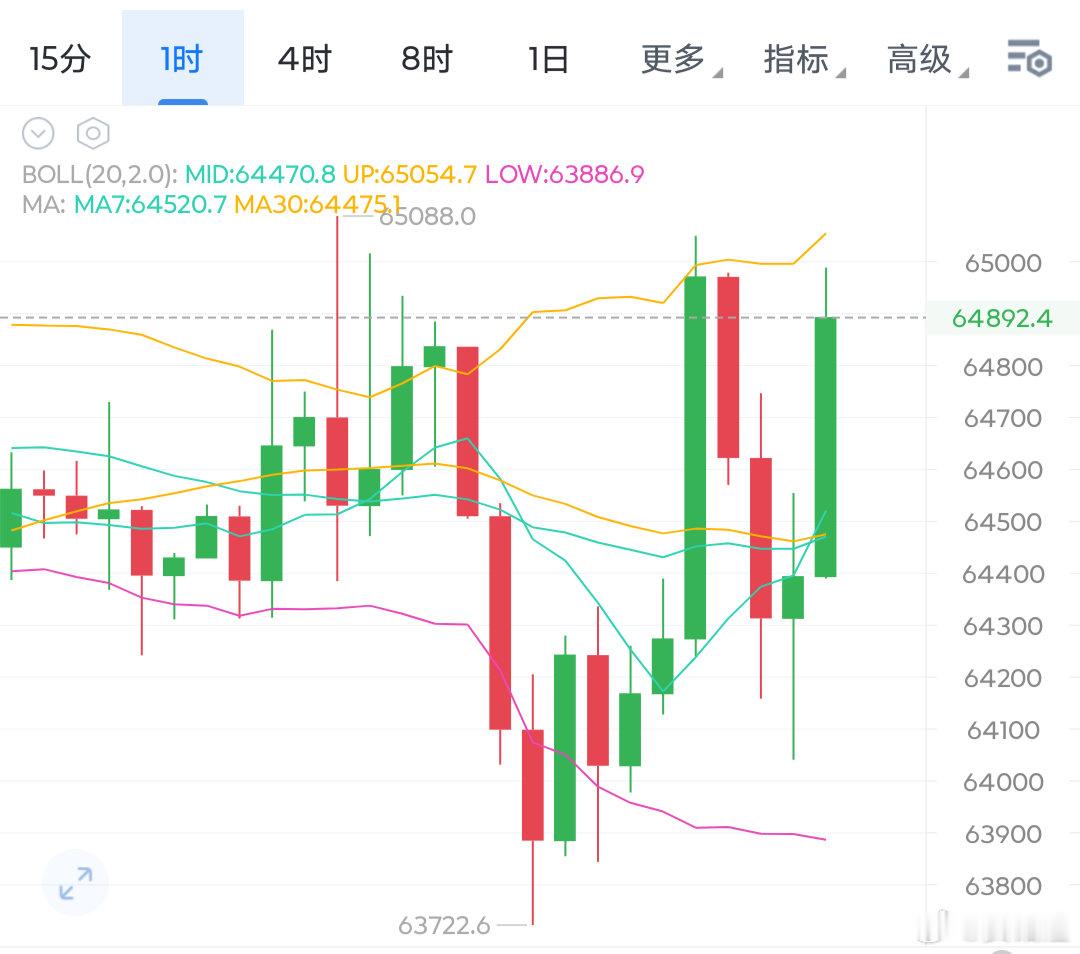Click the LOW:63886.9 value
This screenshot has height=954, width=1080.
pyautogui.click(x=565, y=174)
